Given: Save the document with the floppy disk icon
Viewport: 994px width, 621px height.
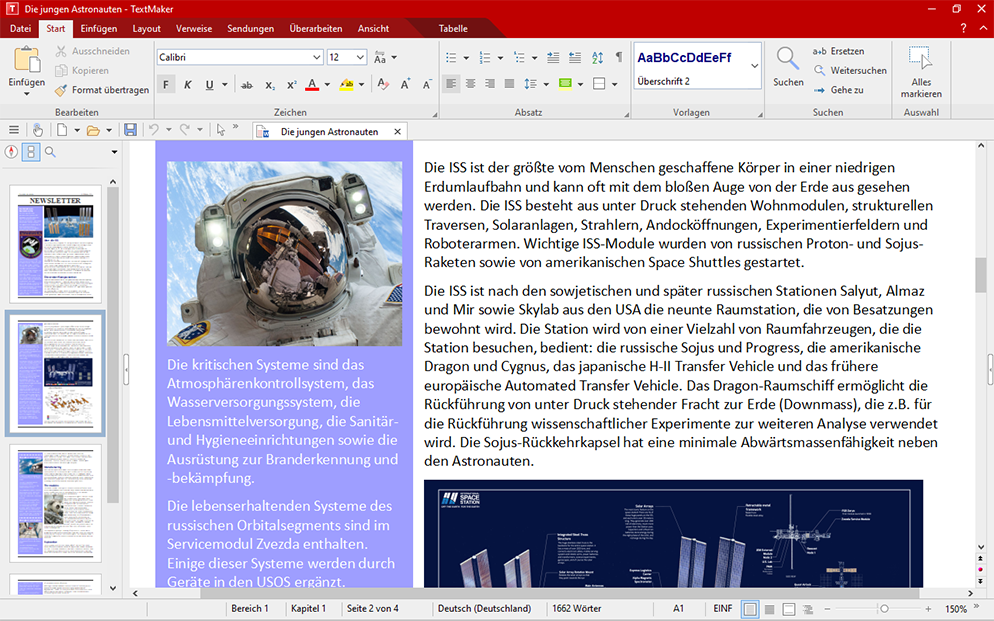Looking at the screenshot, I should 130,130.
